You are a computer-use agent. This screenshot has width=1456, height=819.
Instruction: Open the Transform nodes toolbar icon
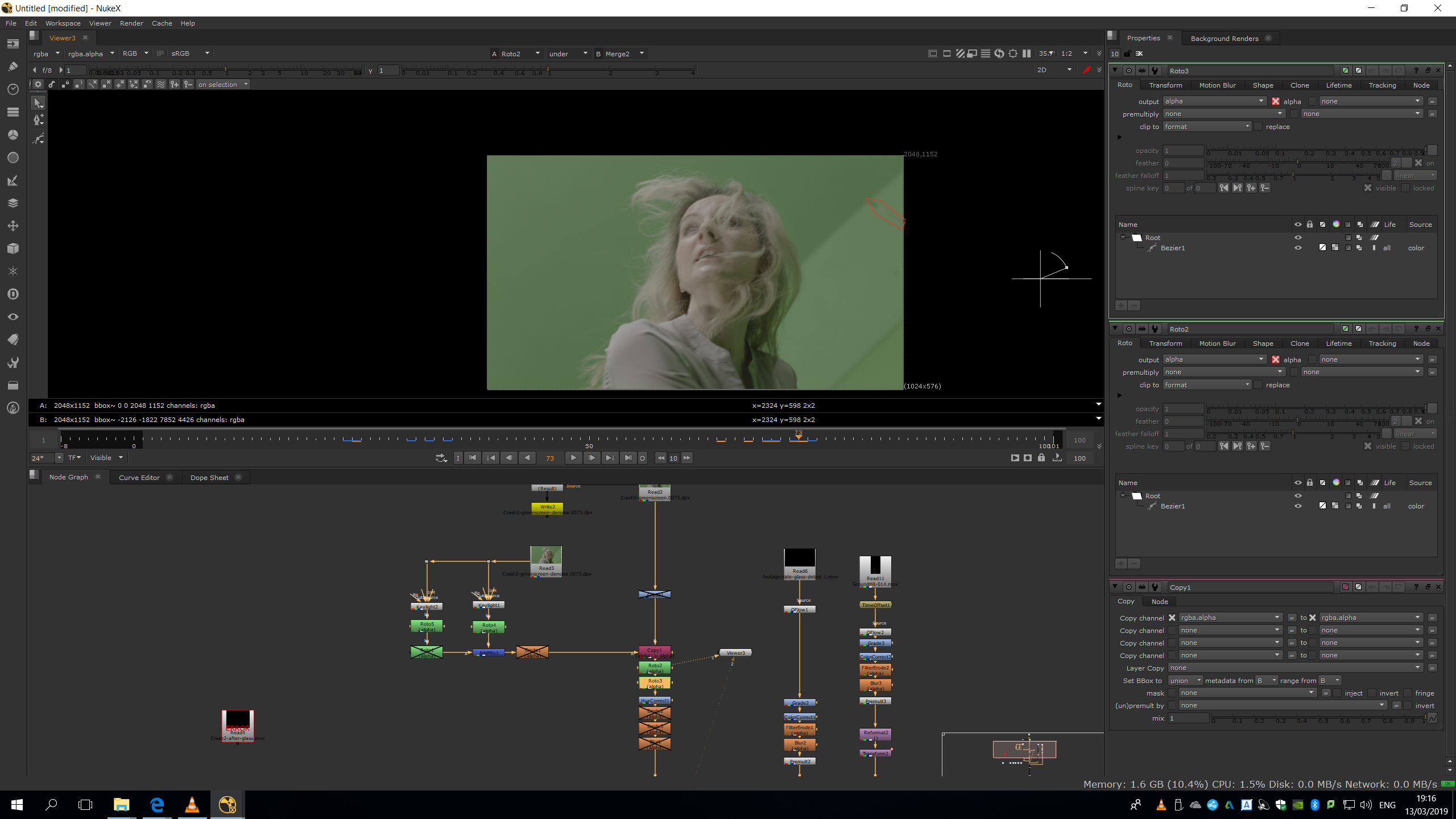pyautogui.click(x=13, y=226)
